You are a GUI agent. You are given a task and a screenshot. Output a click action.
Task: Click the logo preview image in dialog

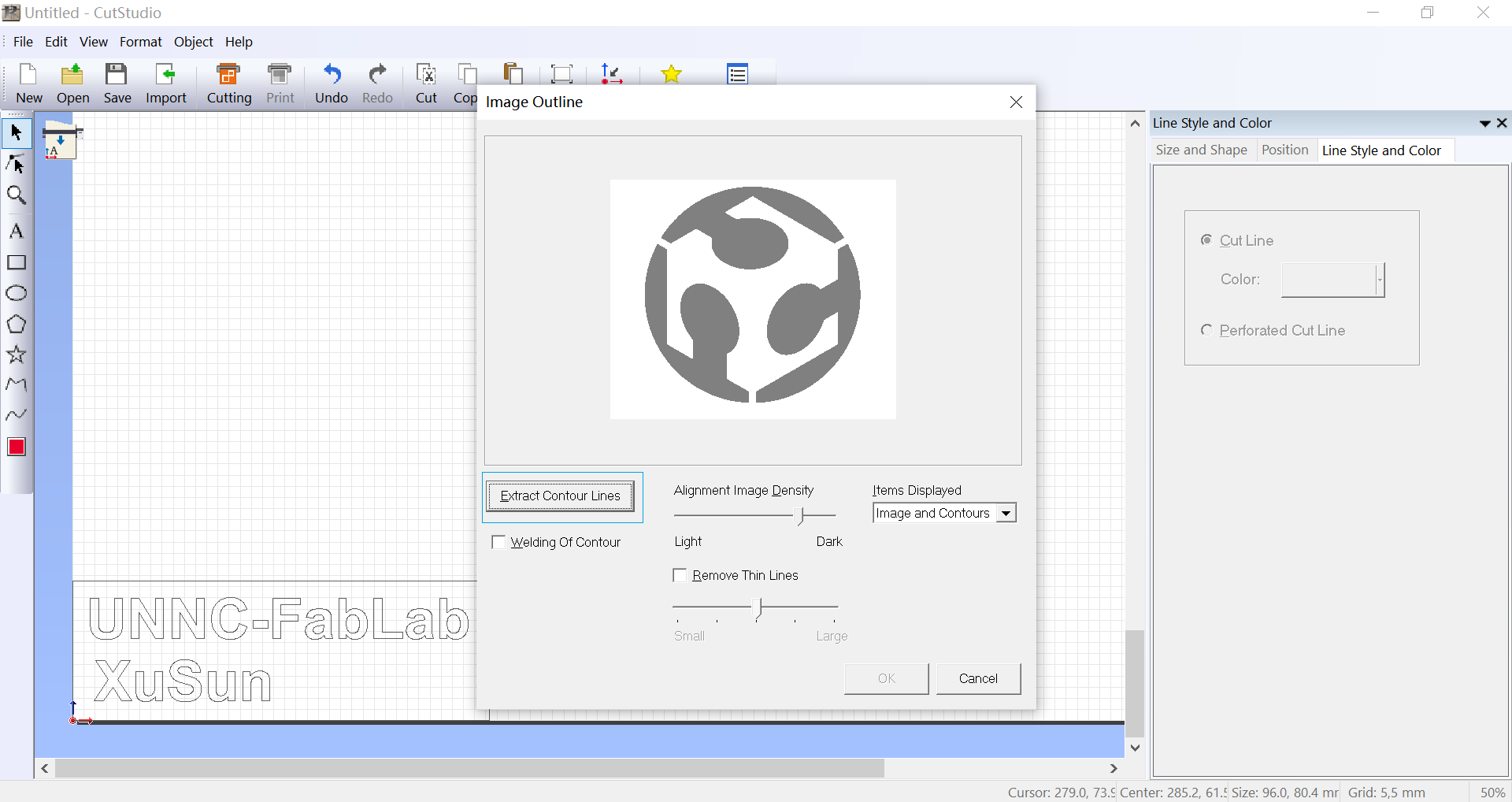753,299
